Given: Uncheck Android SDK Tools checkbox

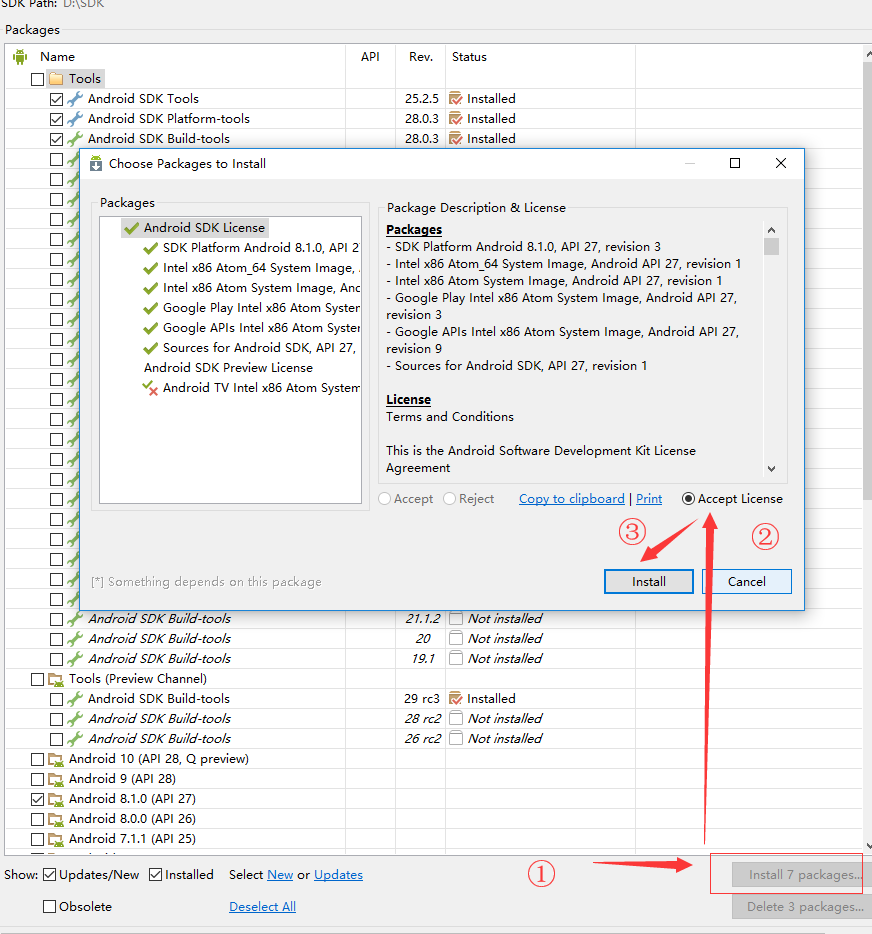Looking at the screenshot, I should (57, 99).
